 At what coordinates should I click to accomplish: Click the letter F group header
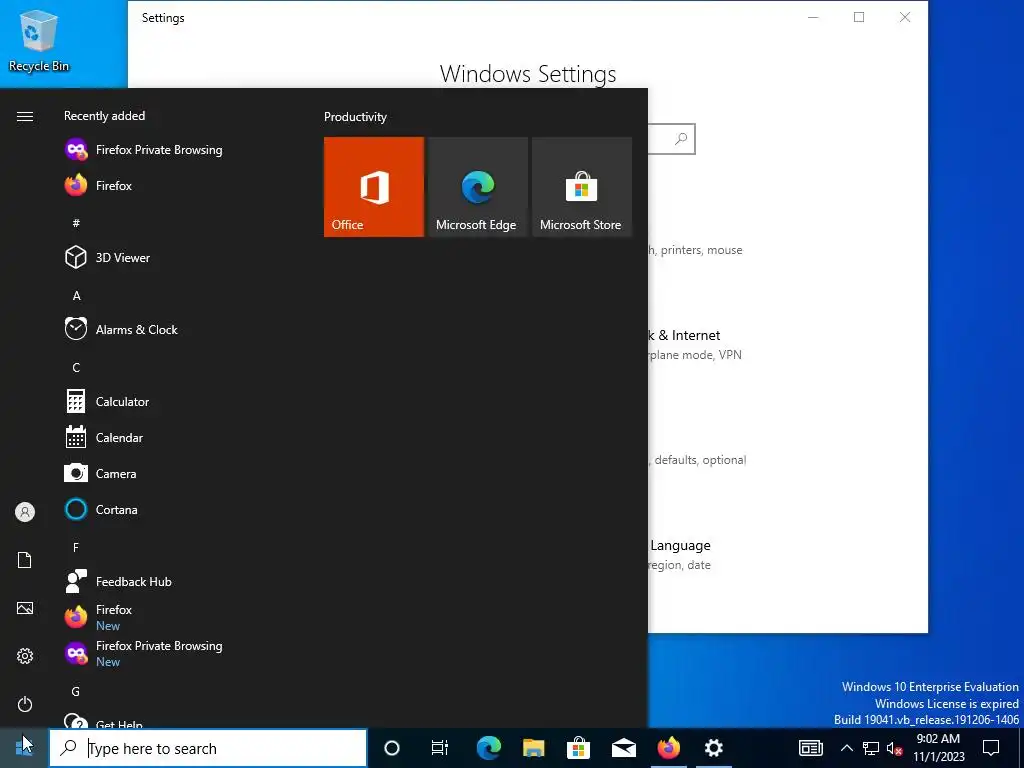coord(76,547)
